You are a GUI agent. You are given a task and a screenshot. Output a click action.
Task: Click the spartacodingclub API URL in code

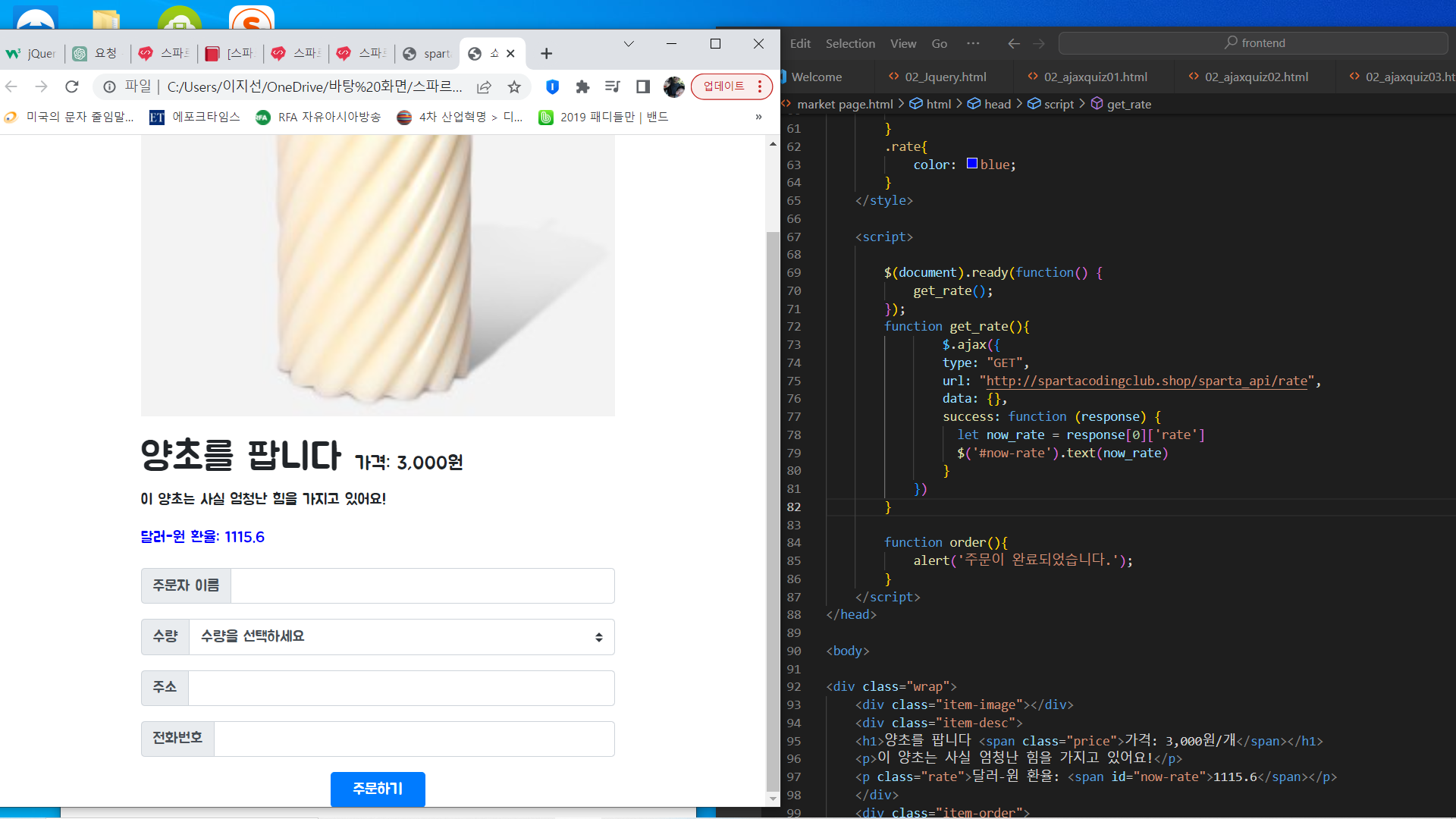click(x=1147, y=381)
